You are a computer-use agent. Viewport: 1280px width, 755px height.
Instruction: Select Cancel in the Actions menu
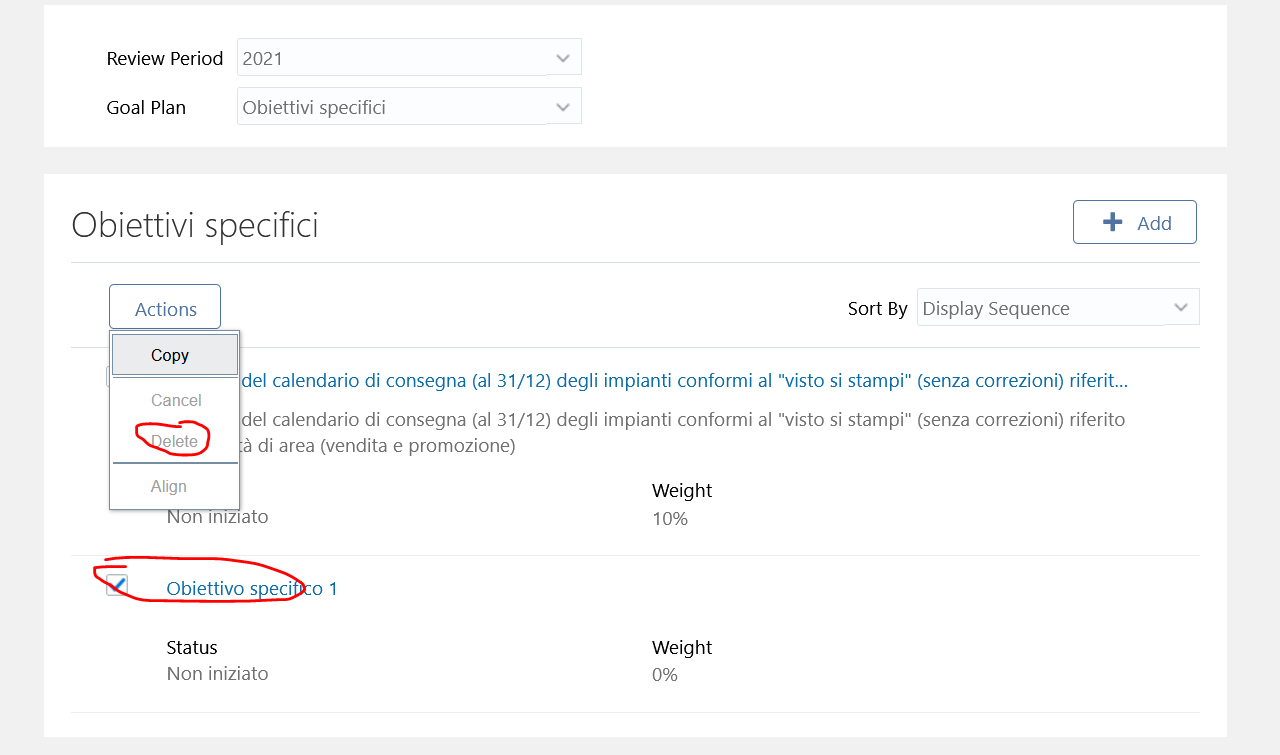coord(175,400)
